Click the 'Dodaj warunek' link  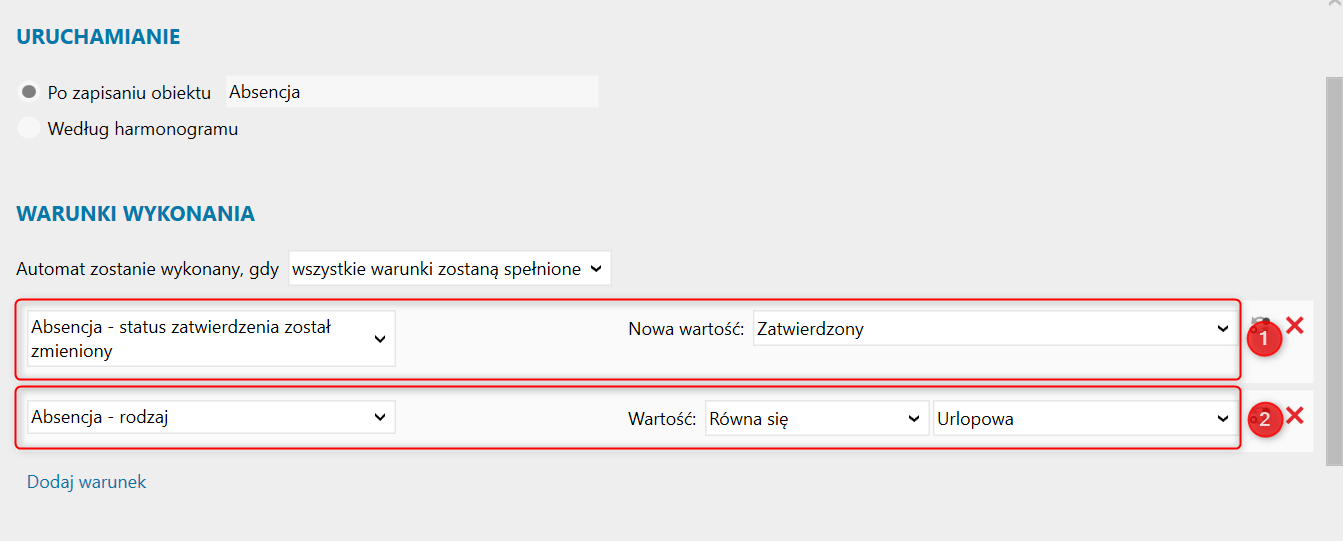point(87,482)
